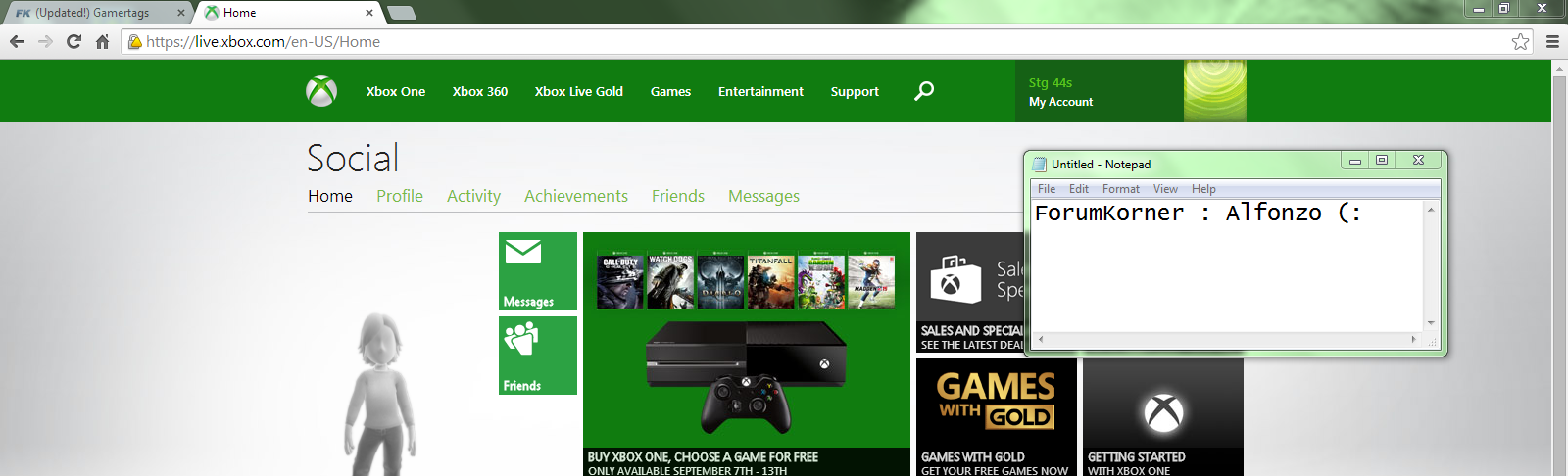
Task: Click gamertag Stg 44s
Action: 1051,83
